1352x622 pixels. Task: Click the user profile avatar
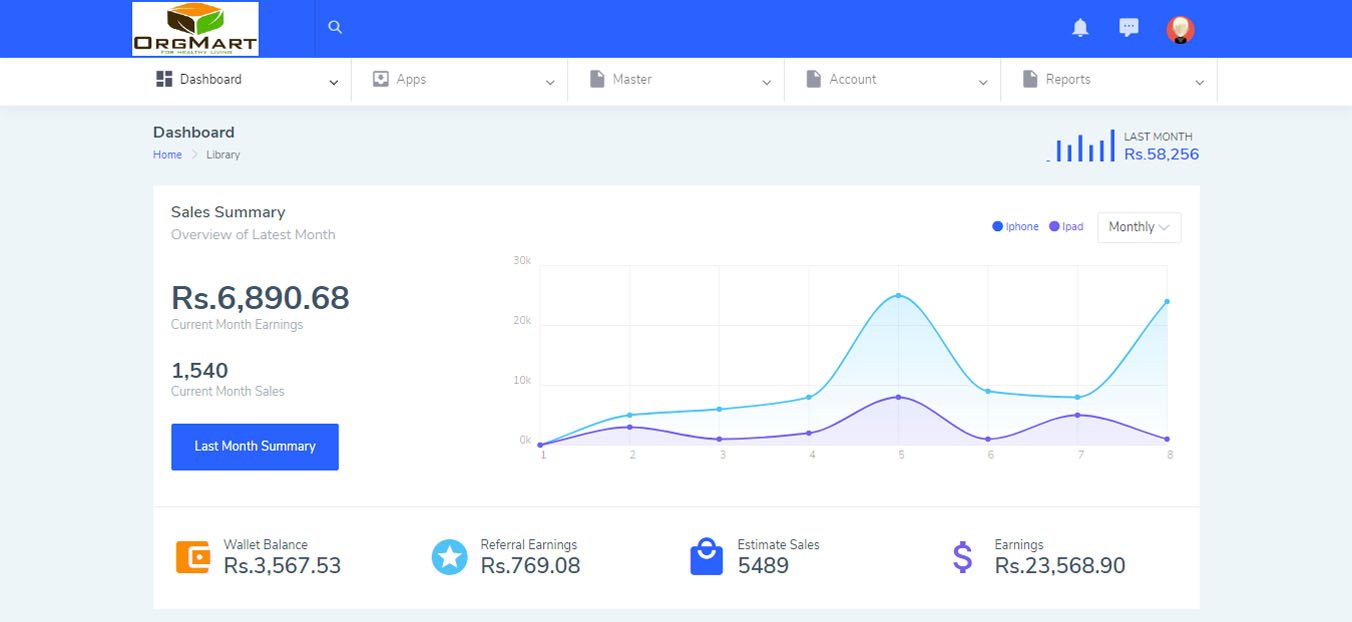click(1180, 29)
